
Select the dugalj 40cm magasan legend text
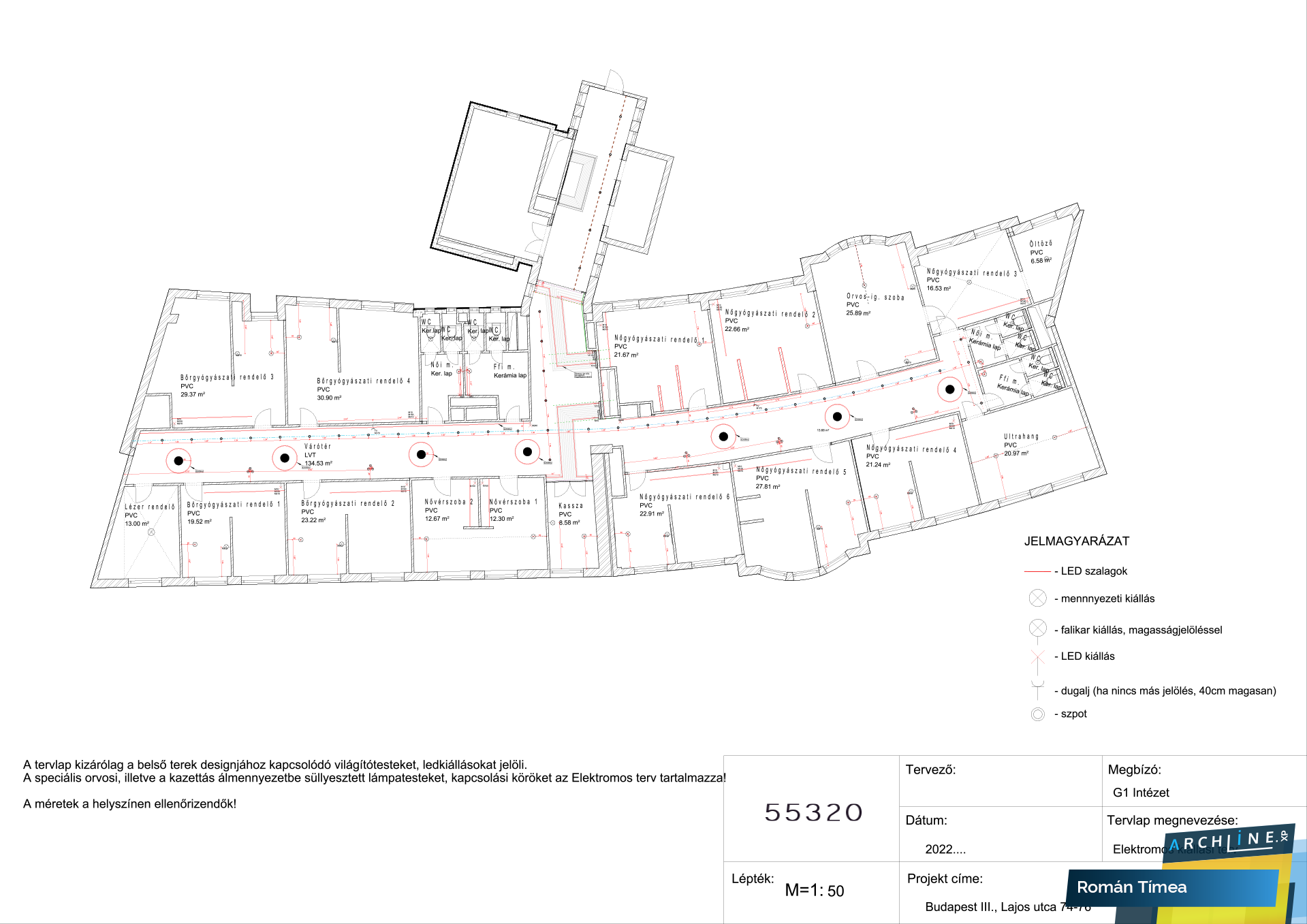point(1165,691)
